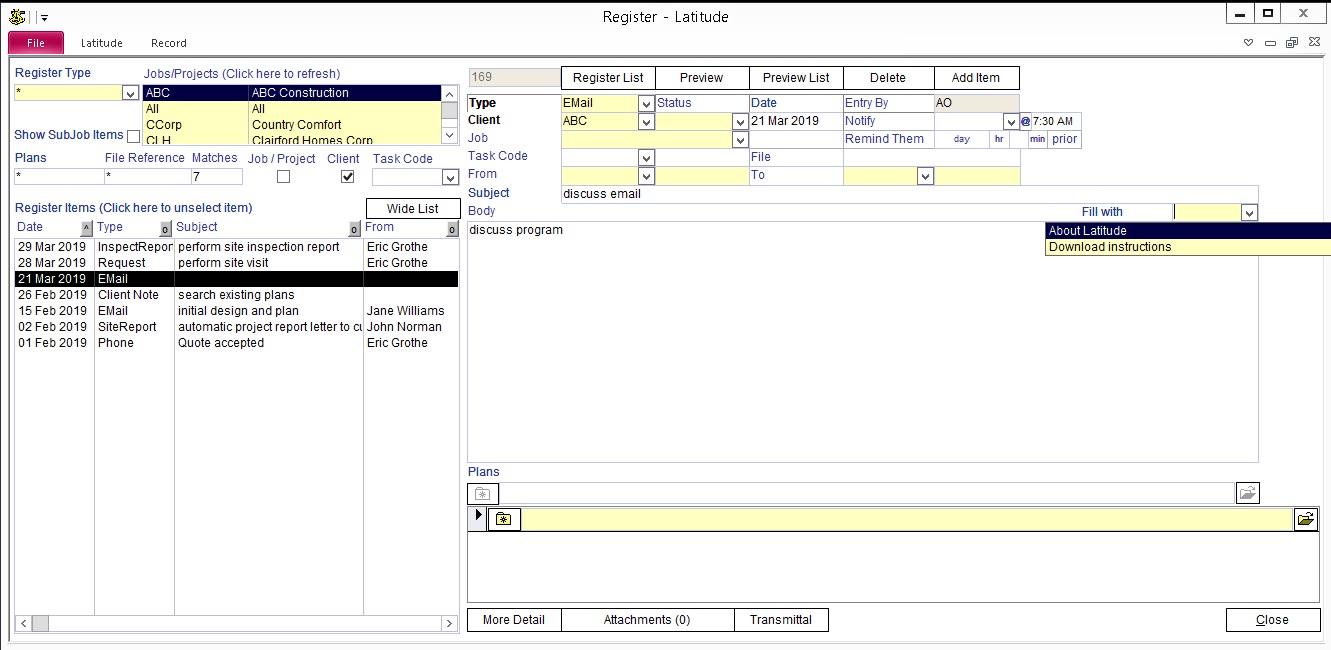The image size is (1331, 650).
Task: Click the Date column sort arrow button
Action: tap(86, 228)
